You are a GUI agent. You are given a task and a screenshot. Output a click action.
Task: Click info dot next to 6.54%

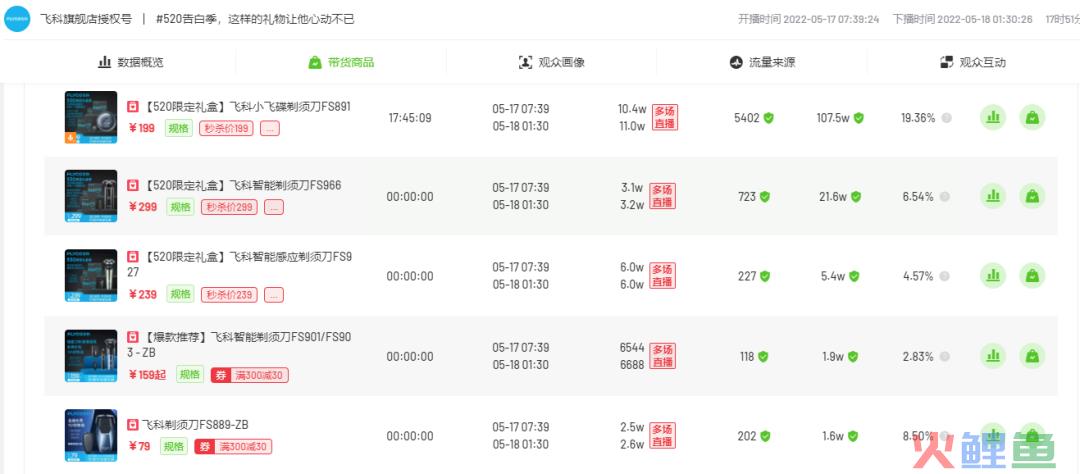coord(944,197)
